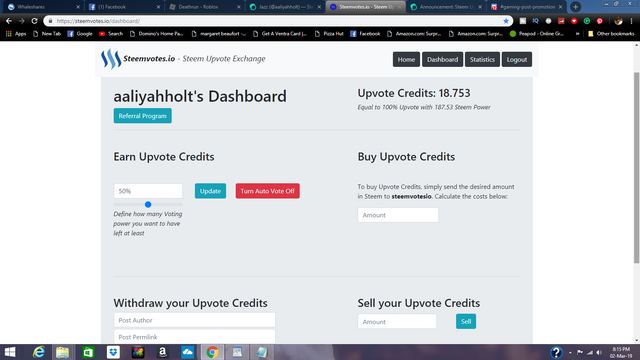Open the New Tab bookmark
Screen dimensions: 640x360
click(x=47, y=34)
